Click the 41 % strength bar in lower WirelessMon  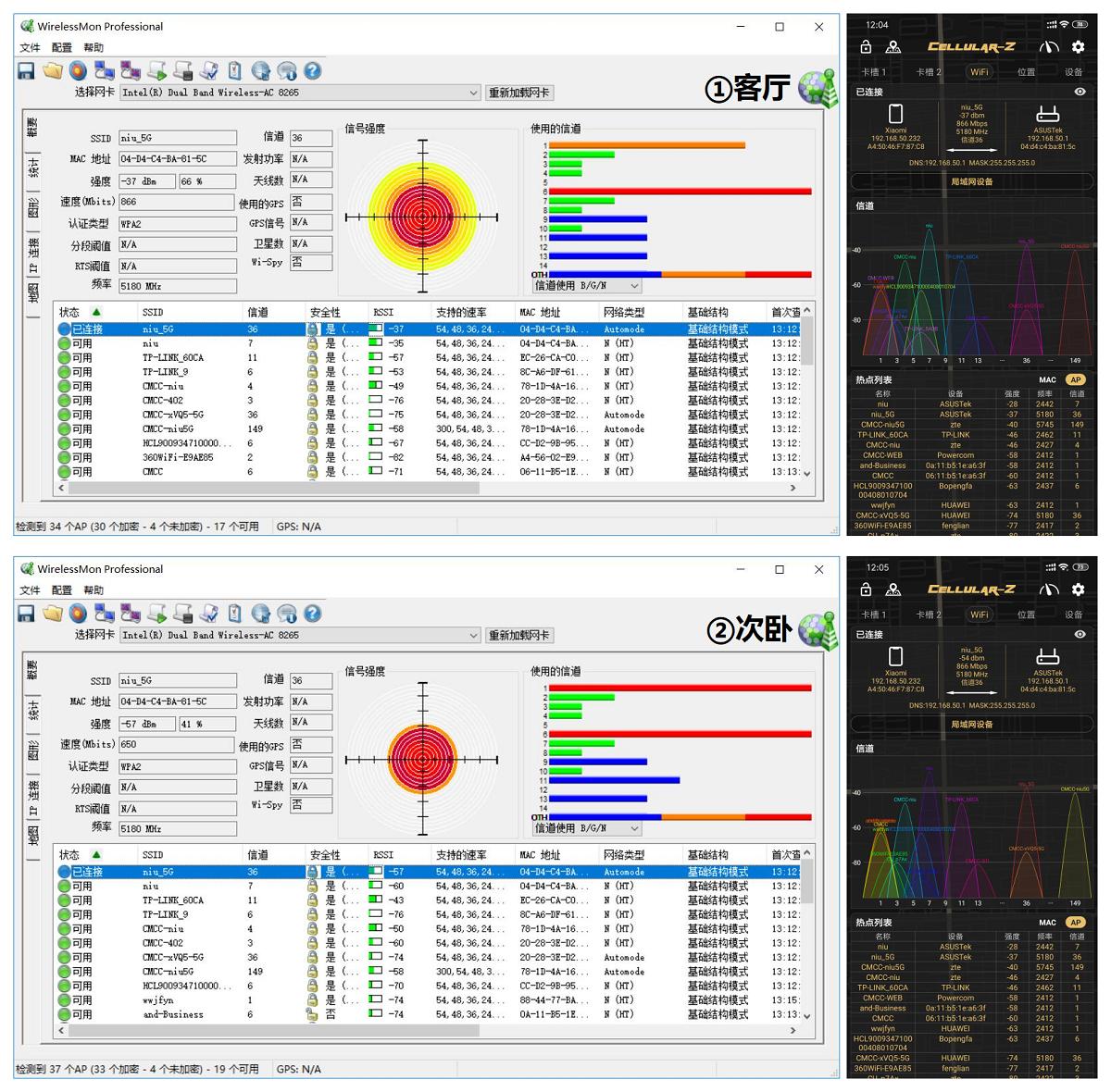206,724
